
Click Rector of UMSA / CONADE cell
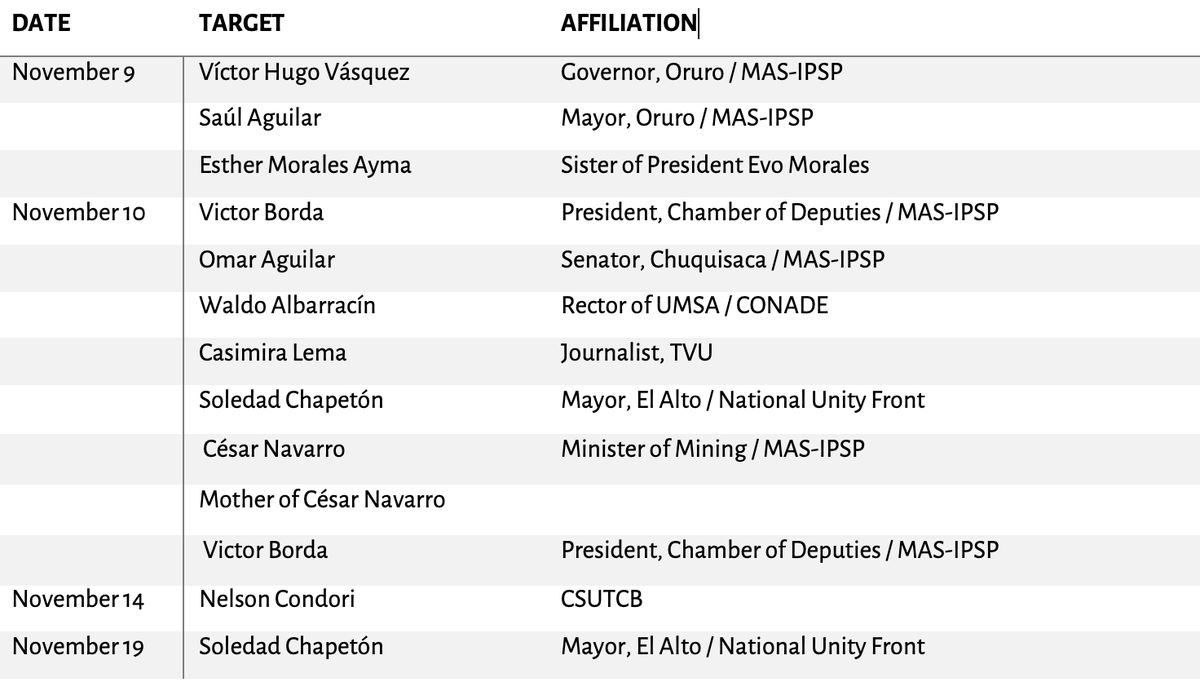[x=695, y=305]
